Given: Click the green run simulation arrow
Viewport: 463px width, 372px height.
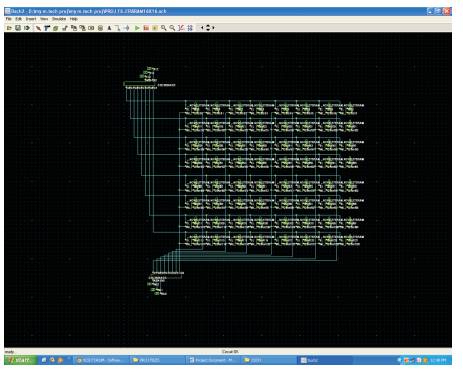Looking at the screenshot, I should point(137,28).
